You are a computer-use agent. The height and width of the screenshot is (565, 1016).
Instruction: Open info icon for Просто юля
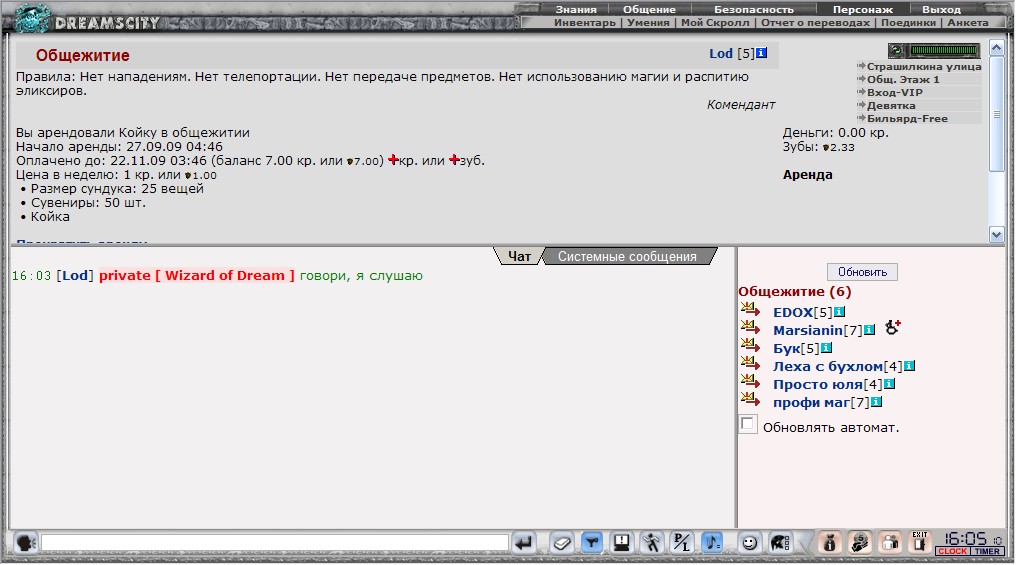[x=889, y=385]
